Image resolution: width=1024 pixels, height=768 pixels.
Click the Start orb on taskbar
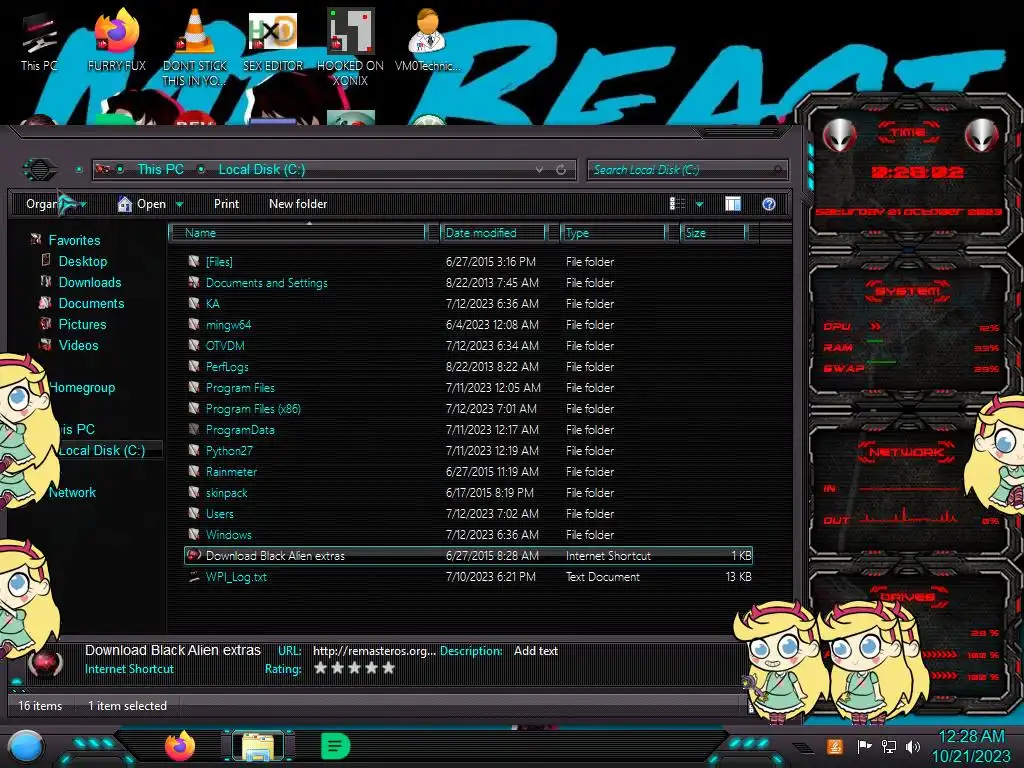point(26,746)
